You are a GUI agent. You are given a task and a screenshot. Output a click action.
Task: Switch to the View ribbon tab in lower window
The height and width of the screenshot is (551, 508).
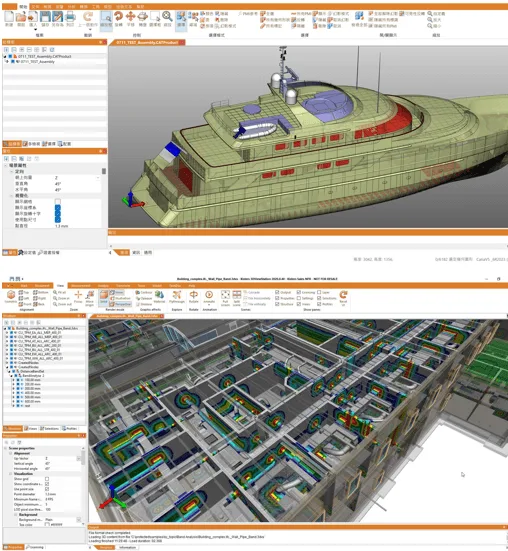[60, 286]
